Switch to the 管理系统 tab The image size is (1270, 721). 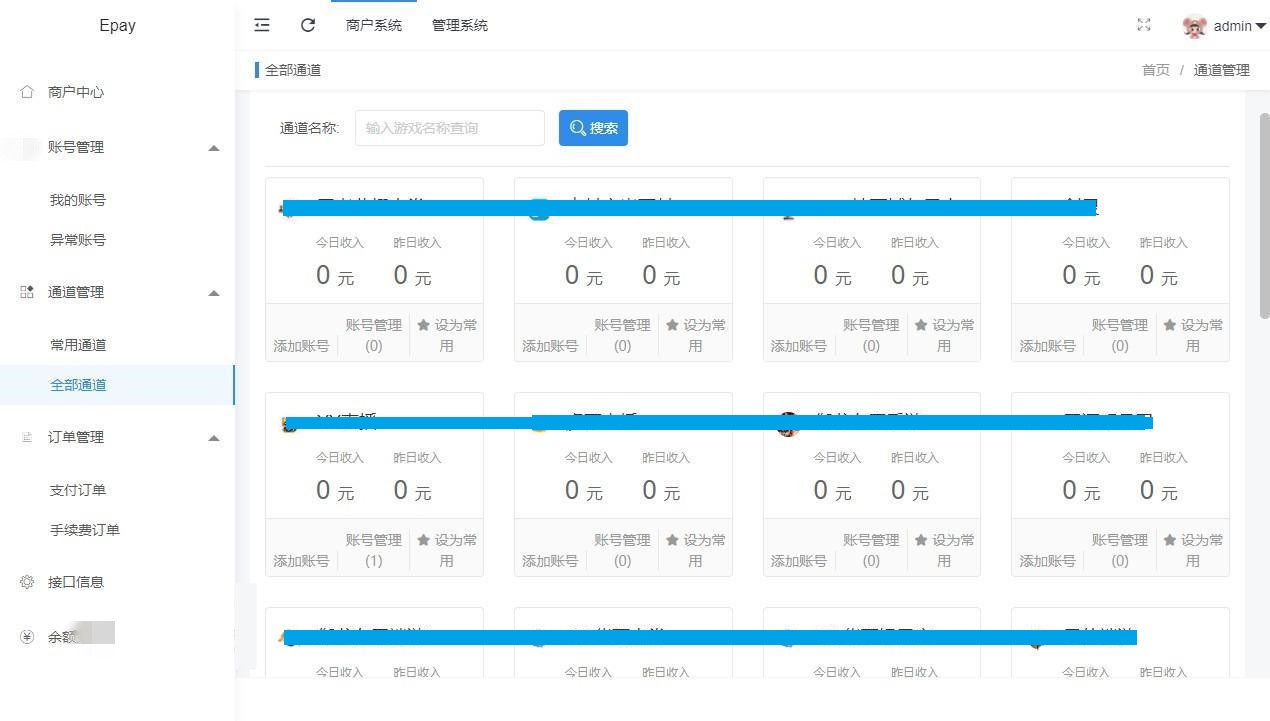460,26
